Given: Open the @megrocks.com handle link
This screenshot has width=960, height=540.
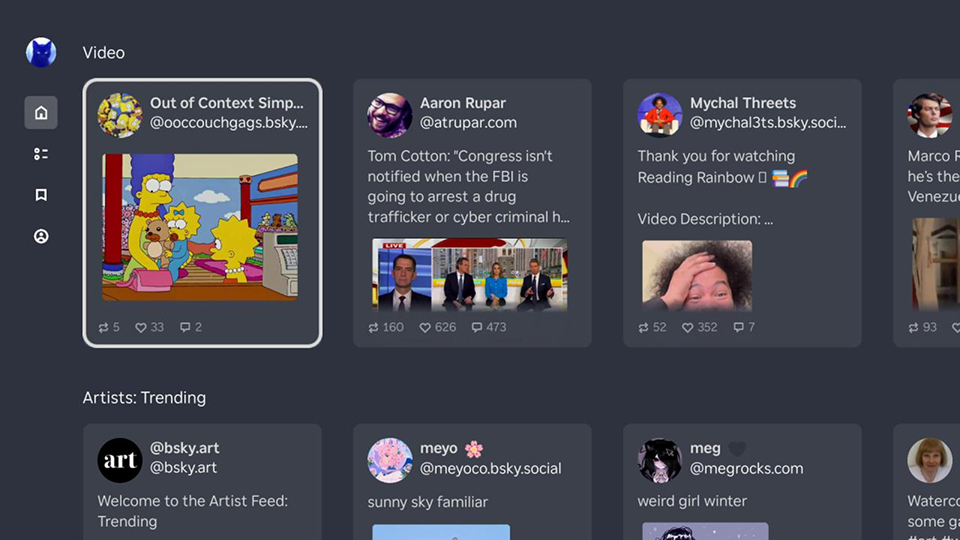Looking at the screenshot, I should (746, 468).
